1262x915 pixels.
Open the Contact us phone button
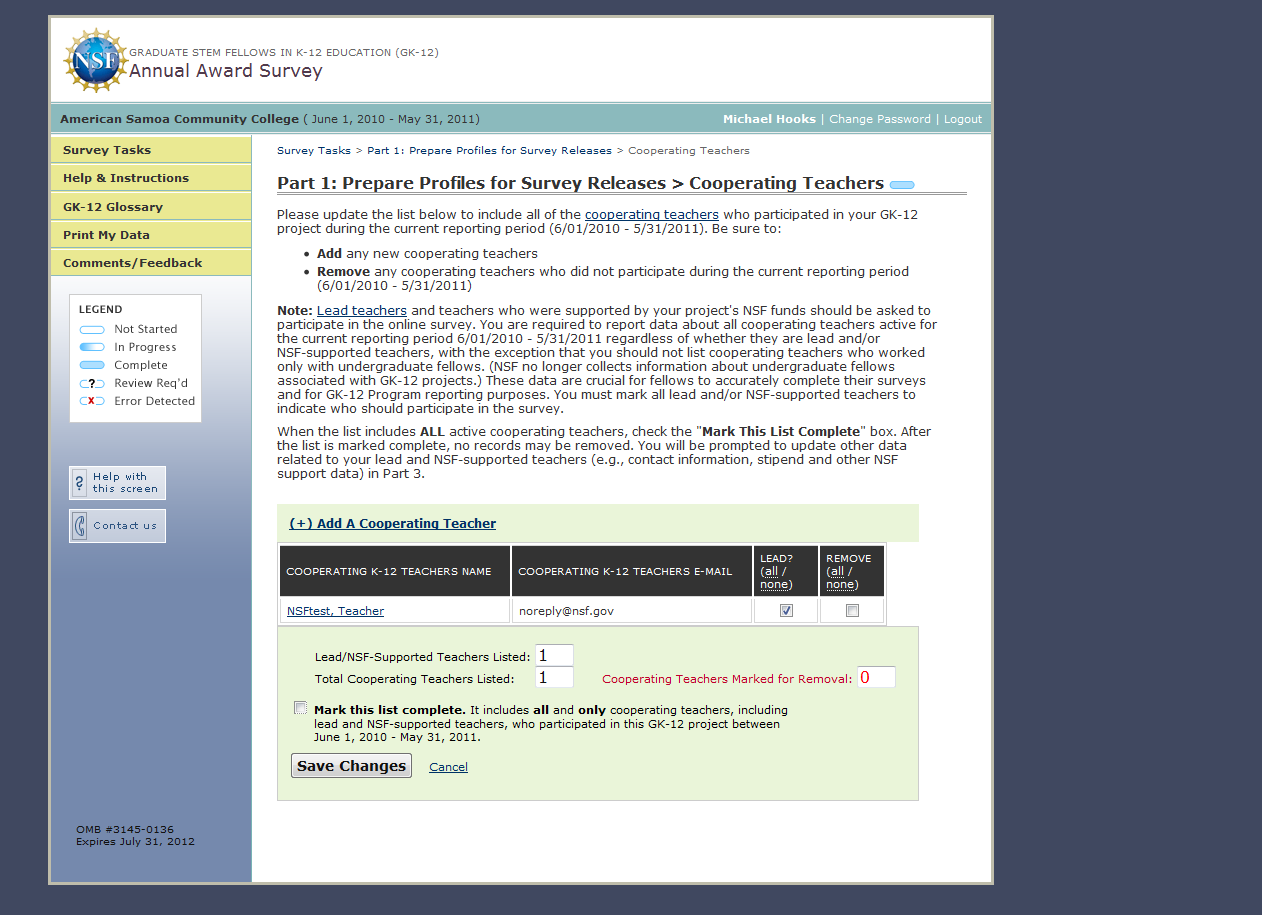[x=117, y=526]
